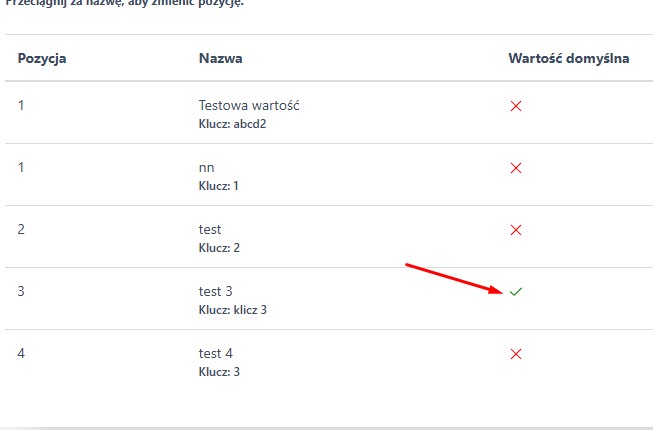Select the name test 3
Viewport: 653px width, 430px height.
(216, 291)
